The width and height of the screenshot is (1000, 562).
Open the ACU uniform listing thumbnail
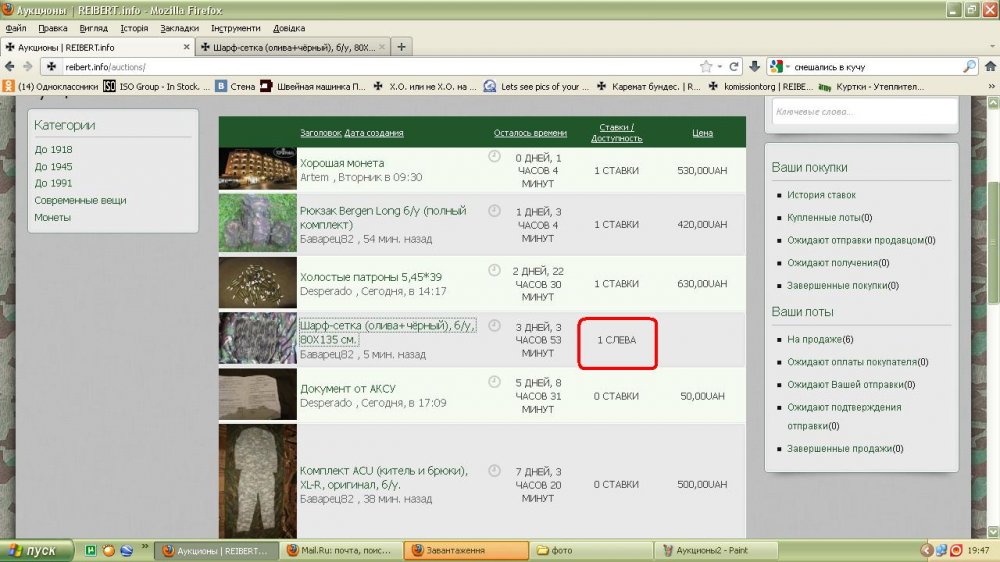tap(257, 478)
